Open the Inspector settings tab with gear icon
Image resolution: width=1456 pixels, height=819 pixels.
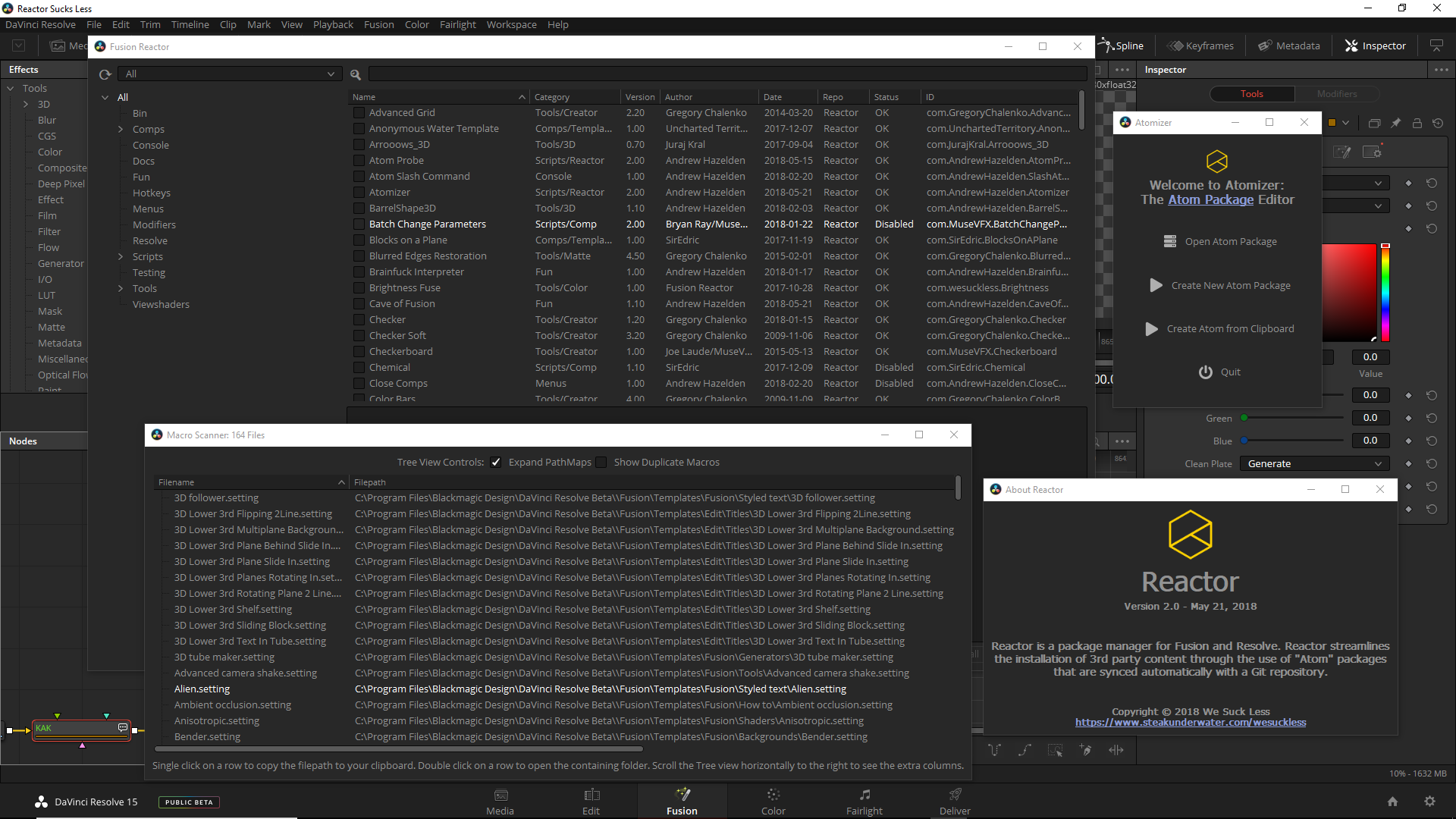(x=1373, y=152)
